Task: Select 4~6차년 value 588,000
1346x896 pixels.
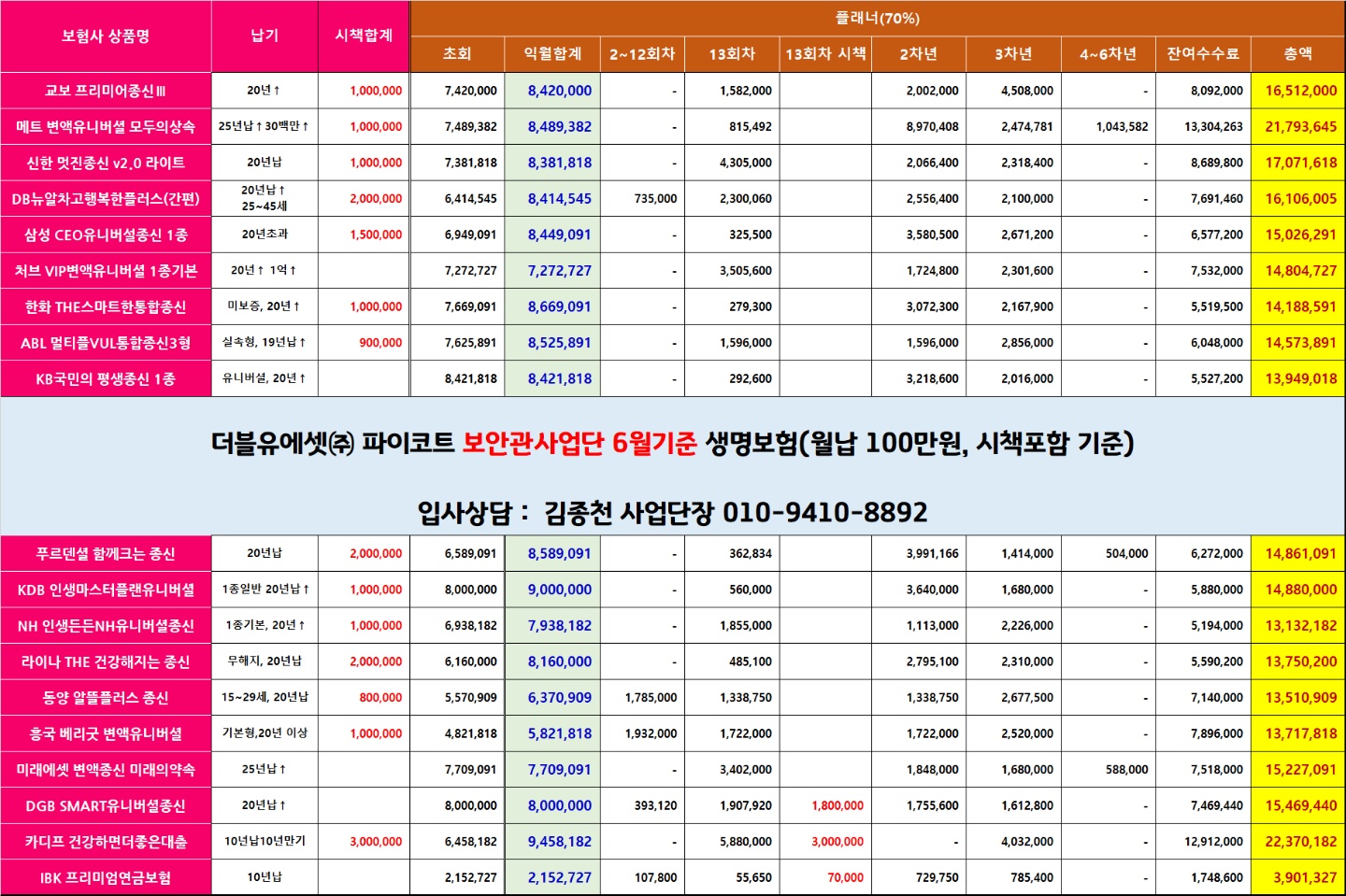Action: [1126, 769]
